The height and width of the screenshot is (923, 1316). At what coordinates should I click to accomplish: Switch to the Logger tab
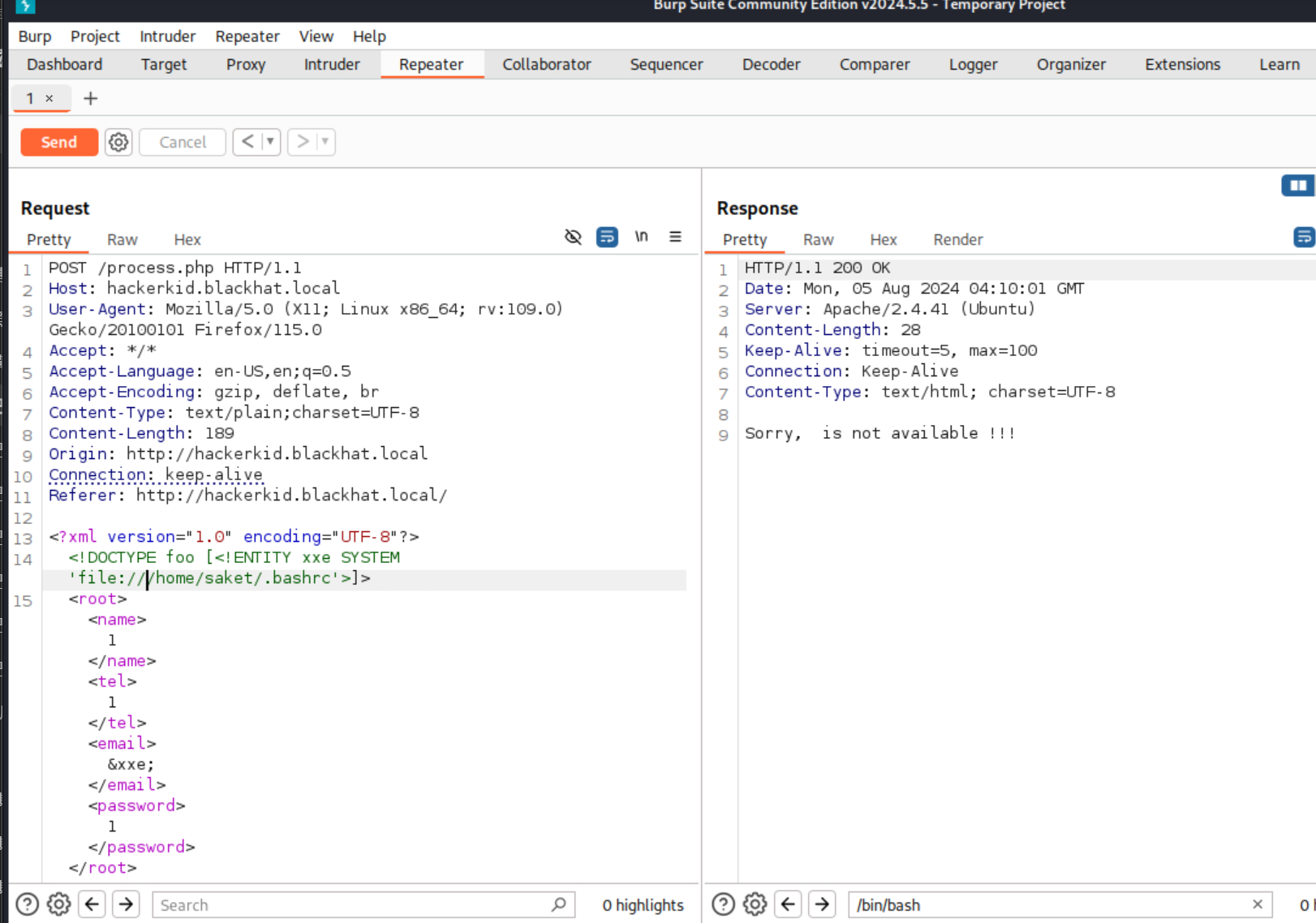[974, 65]
